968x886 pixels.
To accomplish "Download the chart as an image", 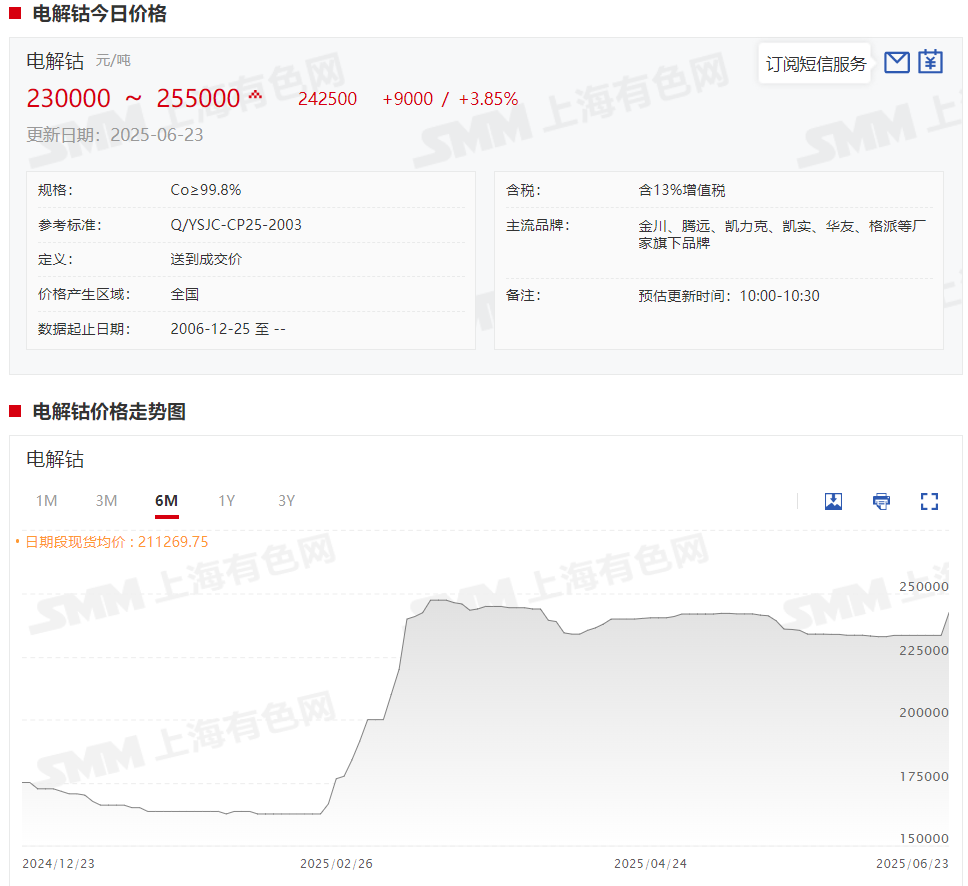I will tap(833, 501).
